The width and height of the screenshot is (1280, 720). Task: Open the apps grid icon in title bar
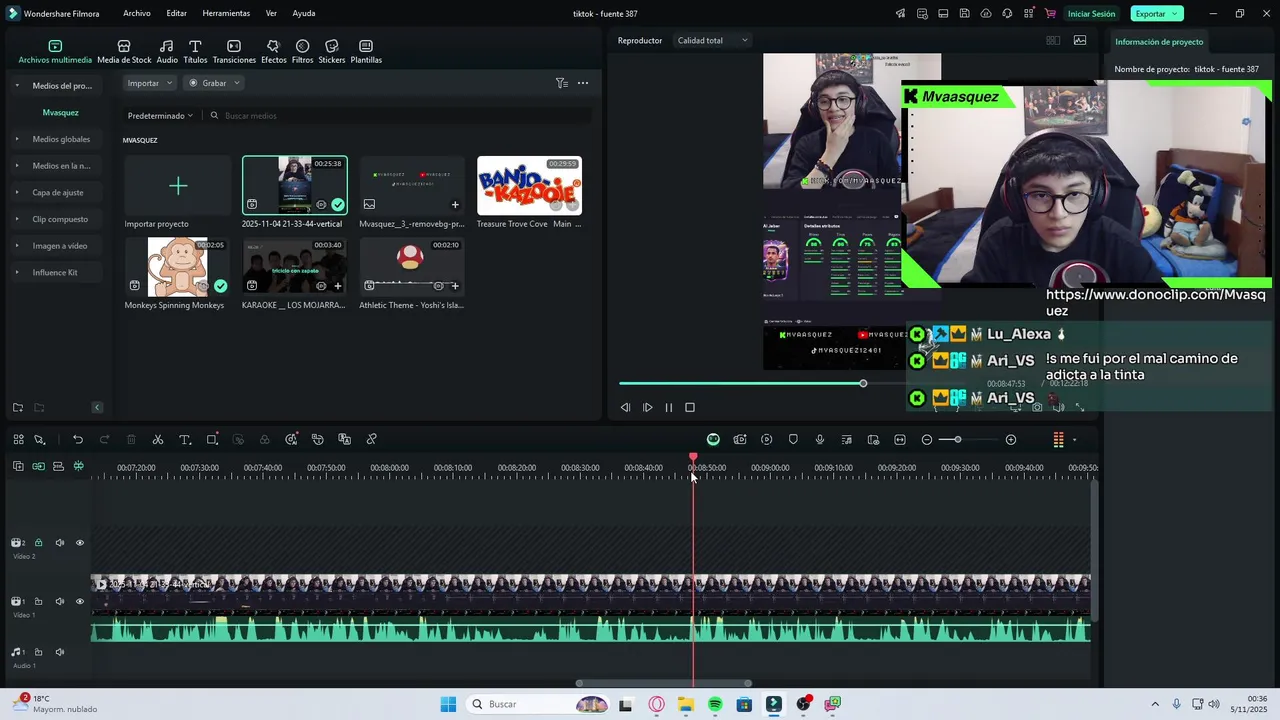click(x=1029, y=14)
